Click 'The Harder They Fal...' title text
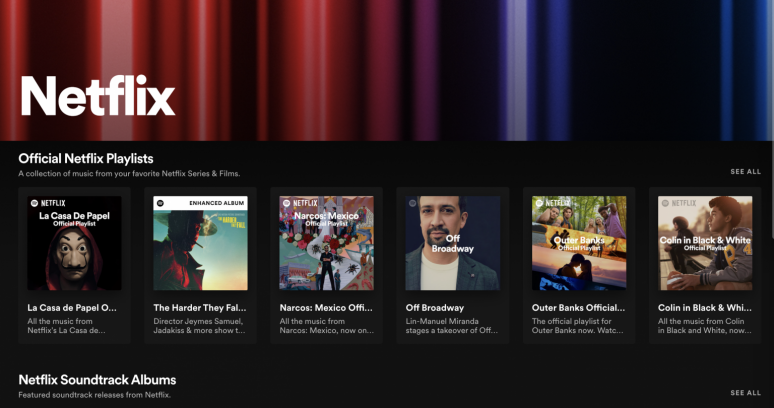 (x=198, y=308)
